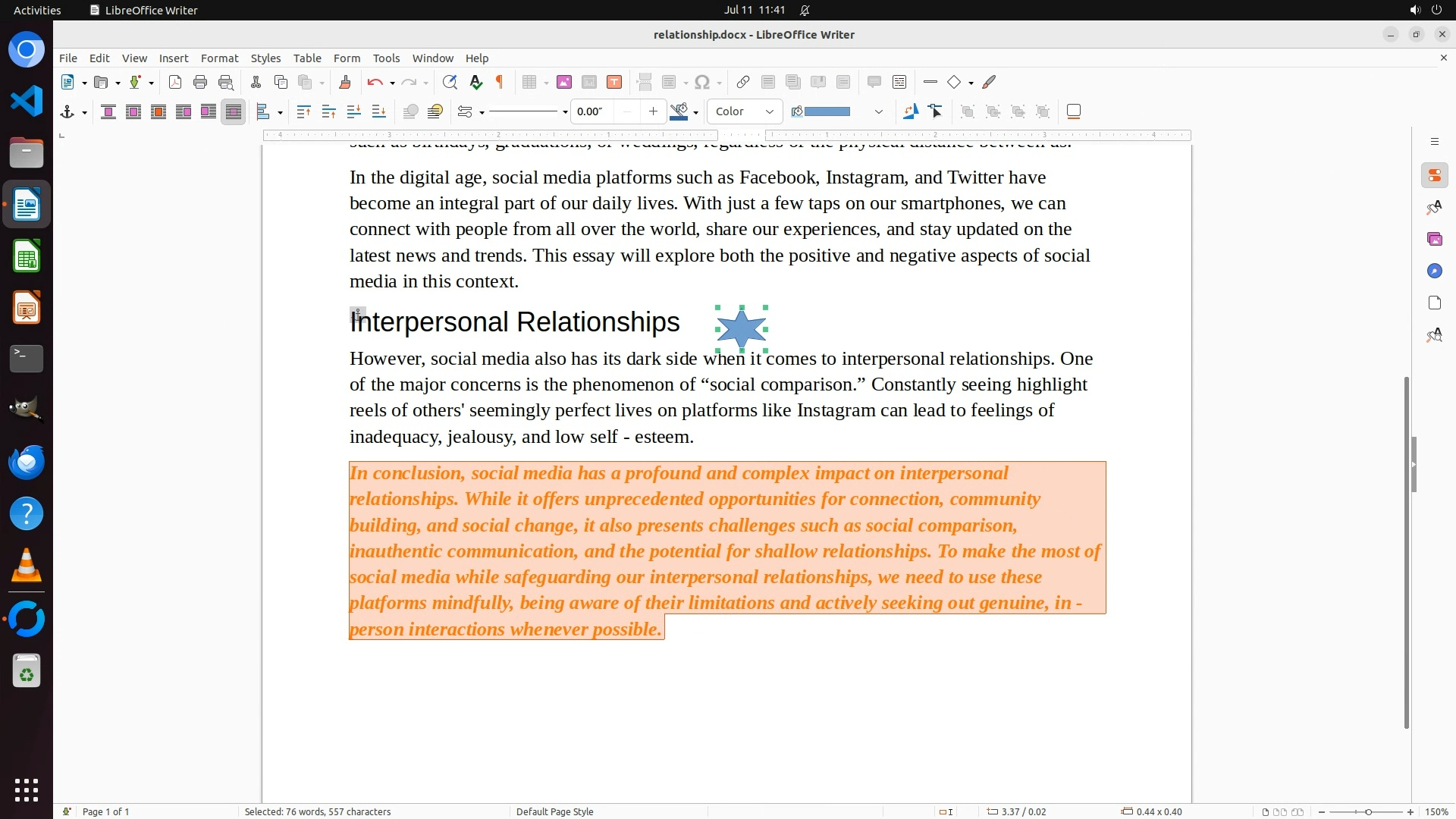
Task: Open the Insert Special Character omega icon
Action: 702,82
